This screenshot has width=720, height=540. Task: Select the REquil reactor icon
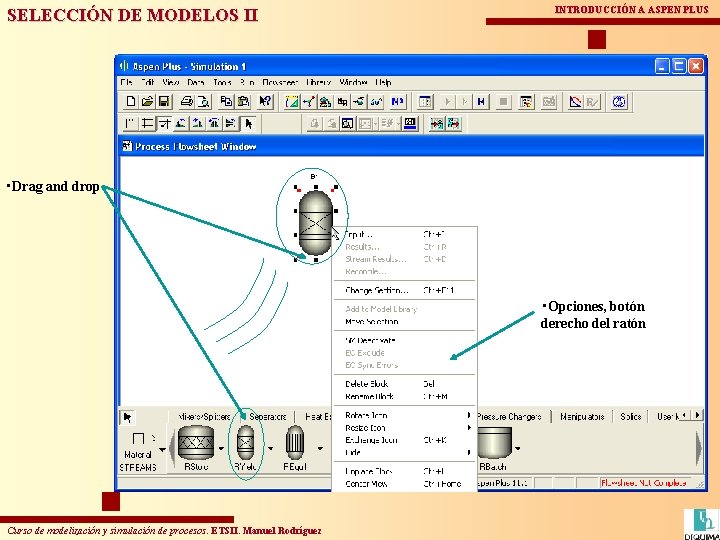[x=295, y=442]
